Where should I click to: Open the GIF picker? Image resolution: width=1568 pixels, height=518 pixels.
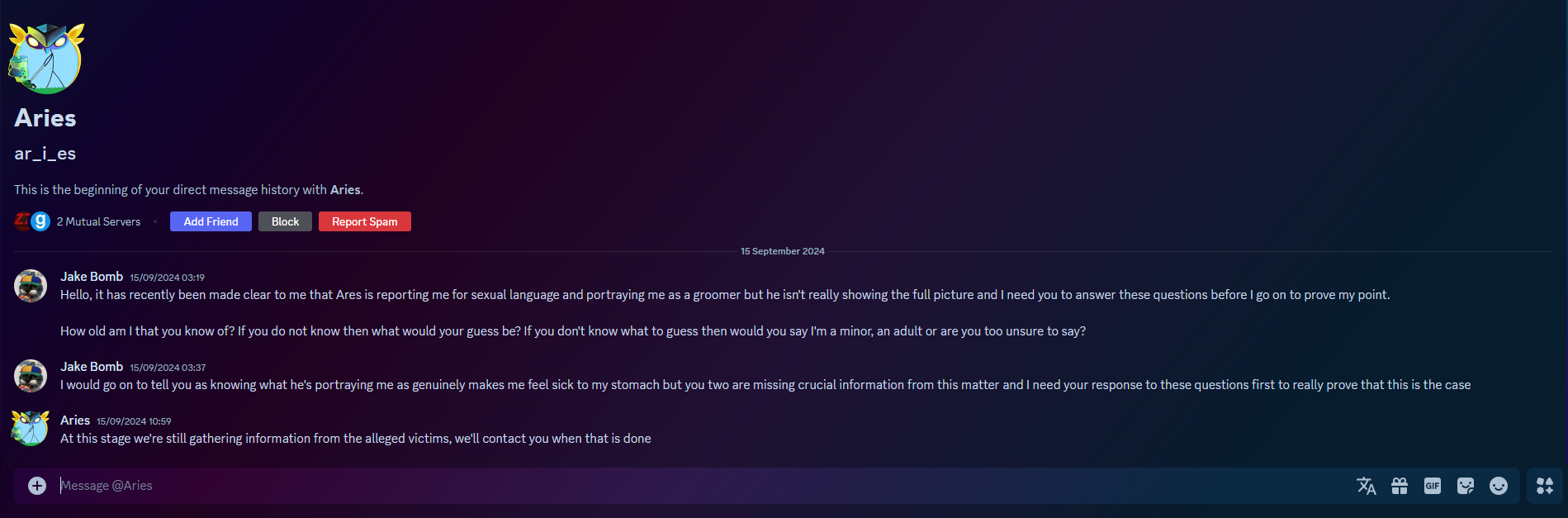pos(1433,486)
